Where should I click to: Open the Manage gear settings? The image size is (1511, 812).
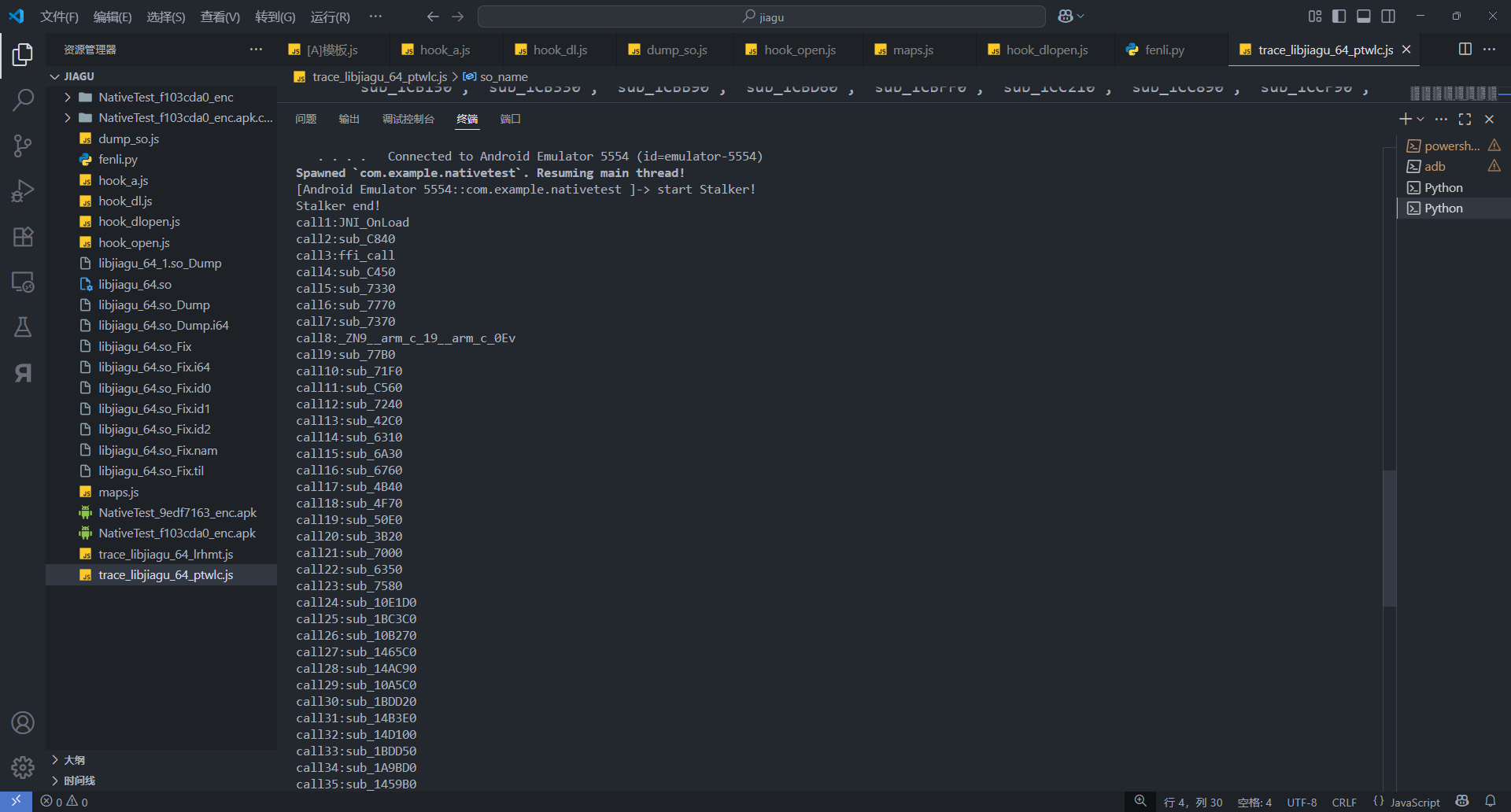click(x=23, y=767)
